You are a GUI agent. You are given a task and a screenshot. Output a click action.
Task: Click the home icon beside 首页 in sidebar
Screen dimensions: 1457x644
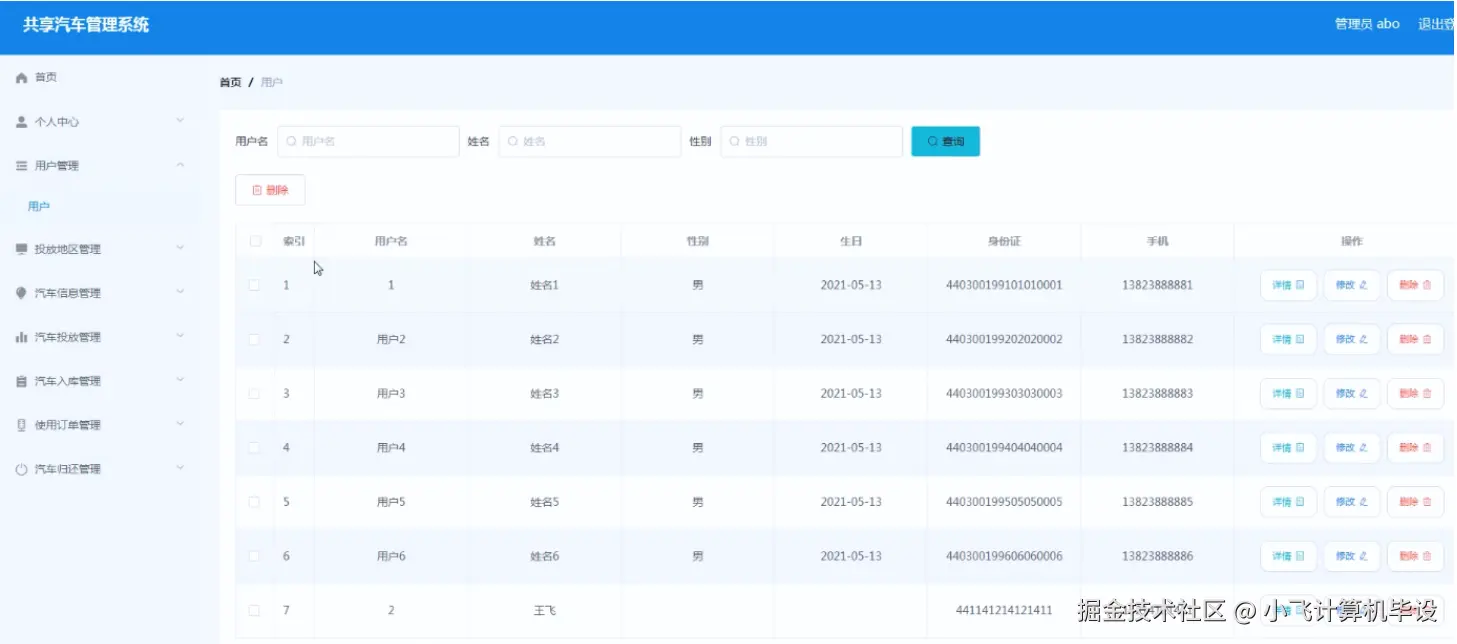(x=21, y=78)
